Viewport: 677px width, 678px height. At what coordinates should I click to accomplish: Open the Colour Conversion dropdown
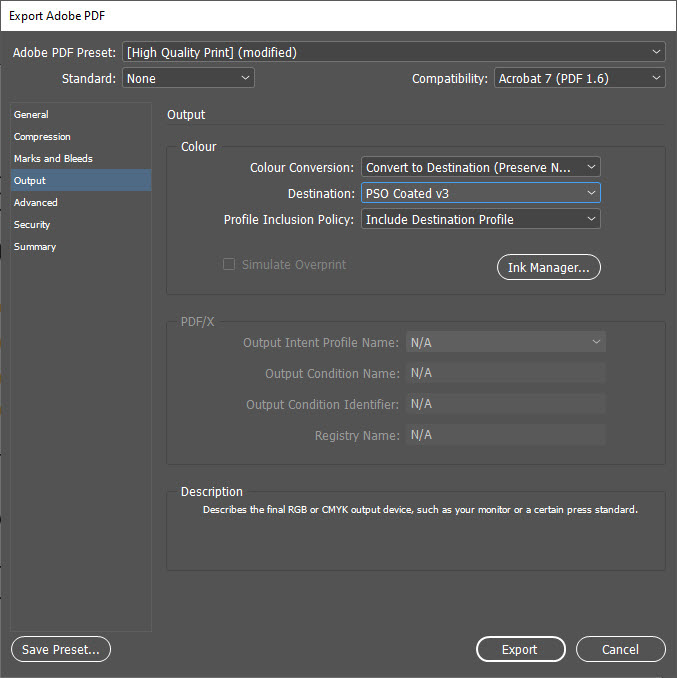[481, 167]
